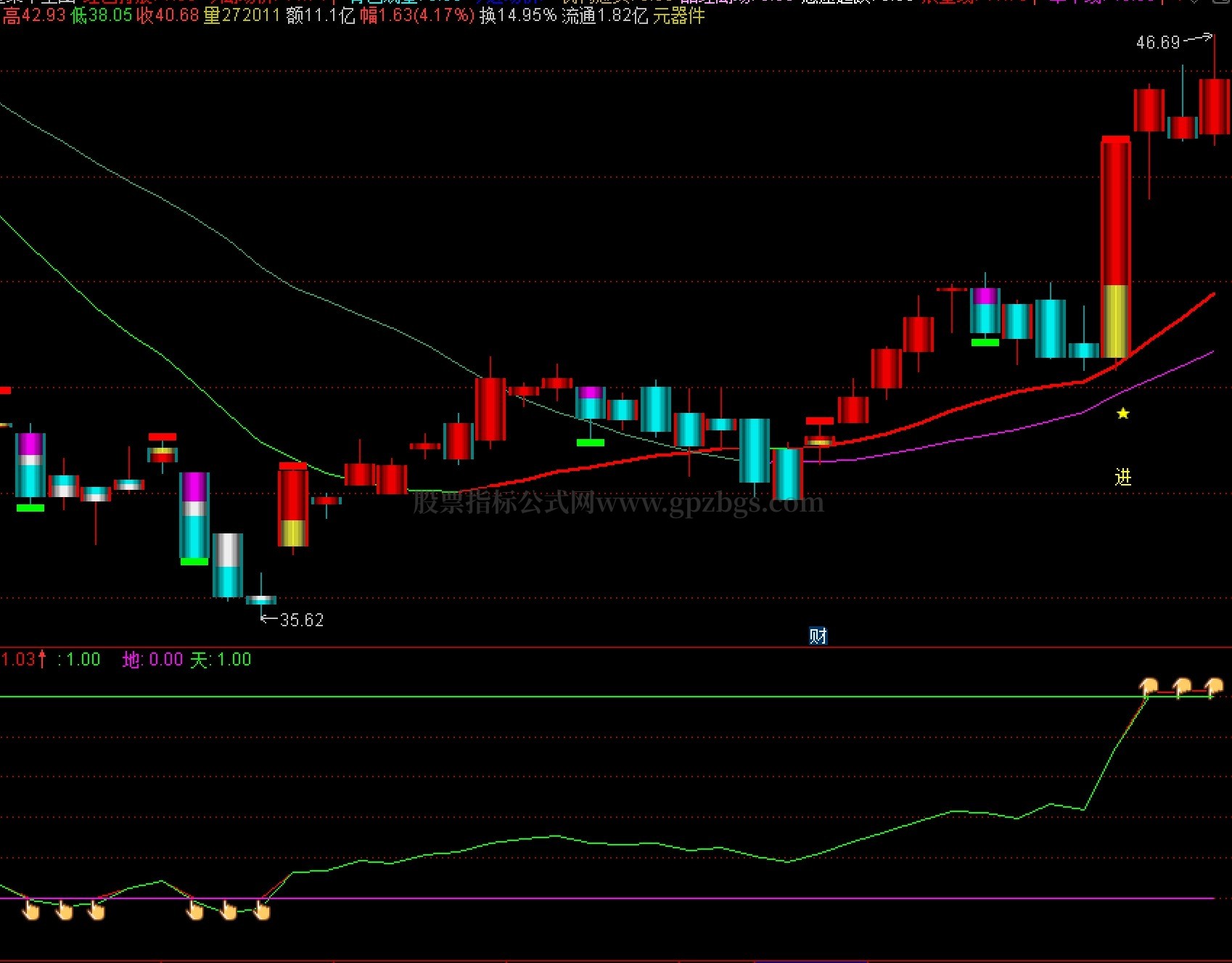Image resolution: width=1232 pixels, height=963 pixels.
Task: Click the tall red limit-up candlestick
Action: (1115, 247)
